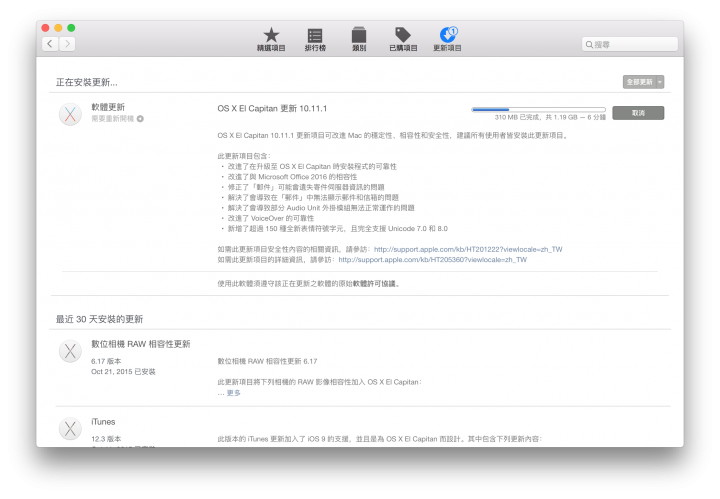Viewport: 720px width, 499px height.
Task: Click the 310 MB download status text
Action: click(550, 118)
